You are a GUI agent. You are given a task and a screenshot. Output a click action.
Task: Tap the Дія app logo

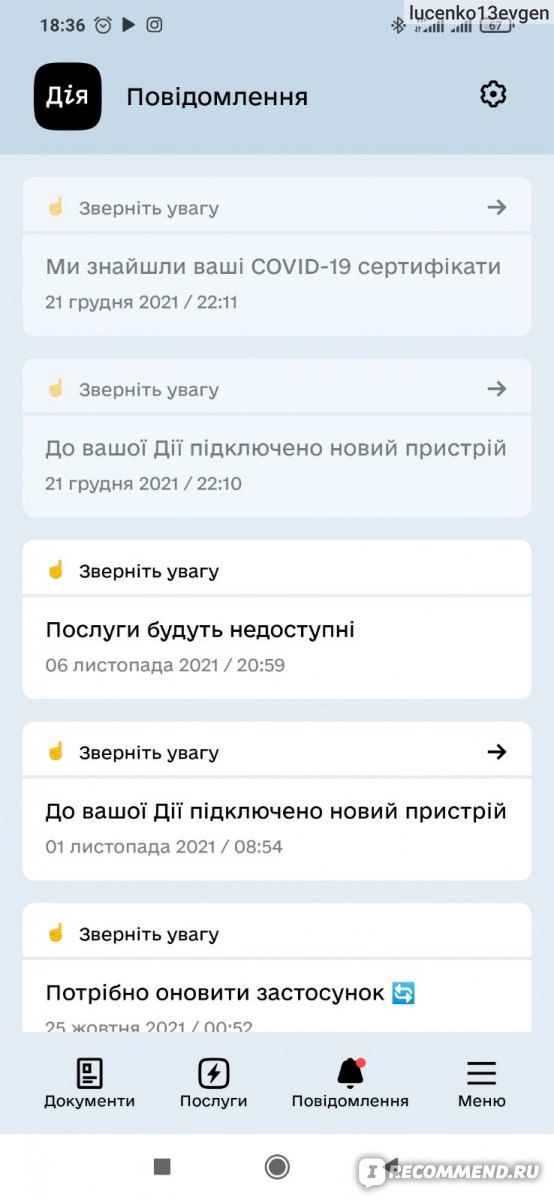tap(68, 97)
